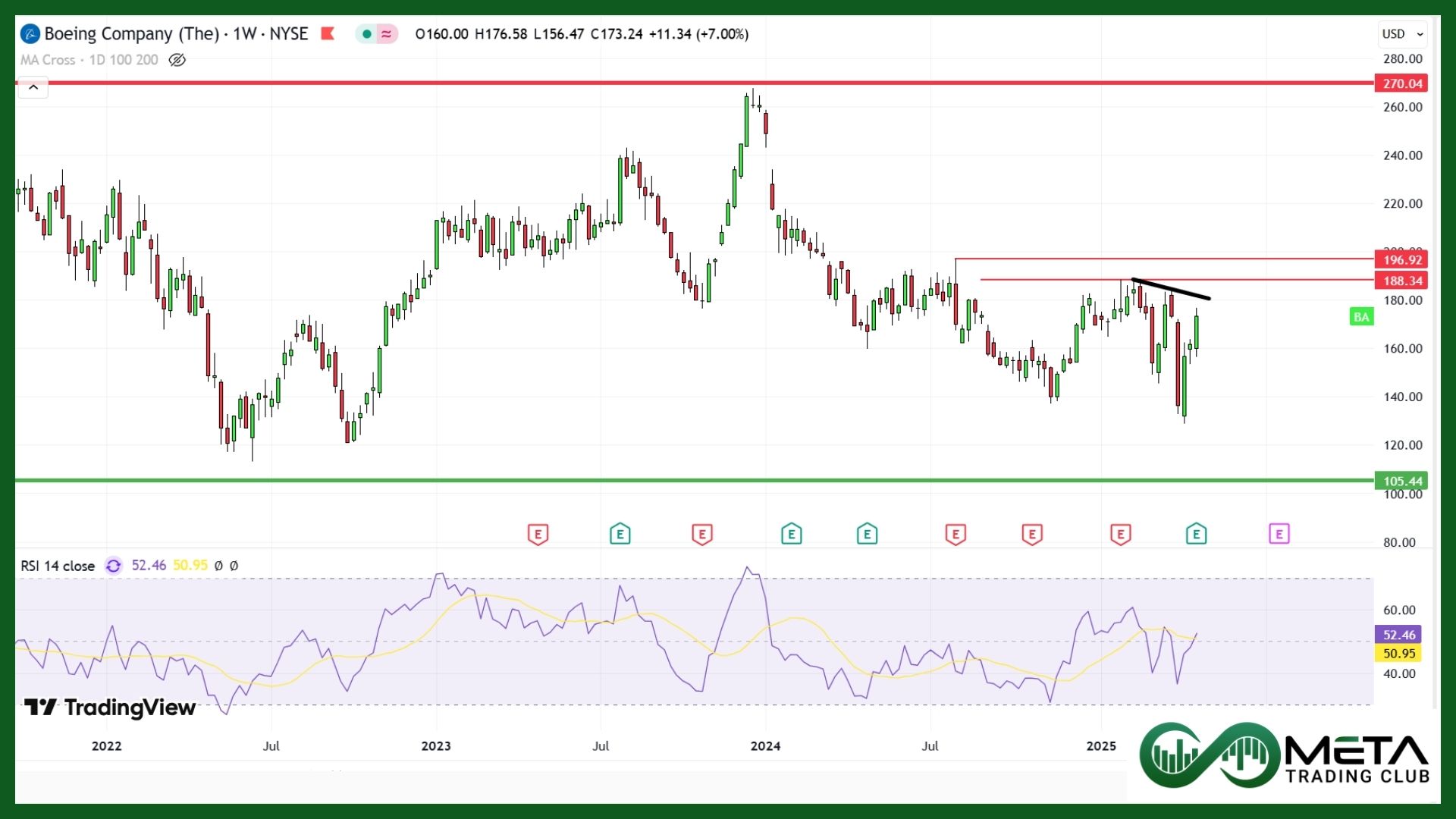Collapse the indicator legend chevron
This screenshot has height=819, width=1456.
(x=33, y=88)
